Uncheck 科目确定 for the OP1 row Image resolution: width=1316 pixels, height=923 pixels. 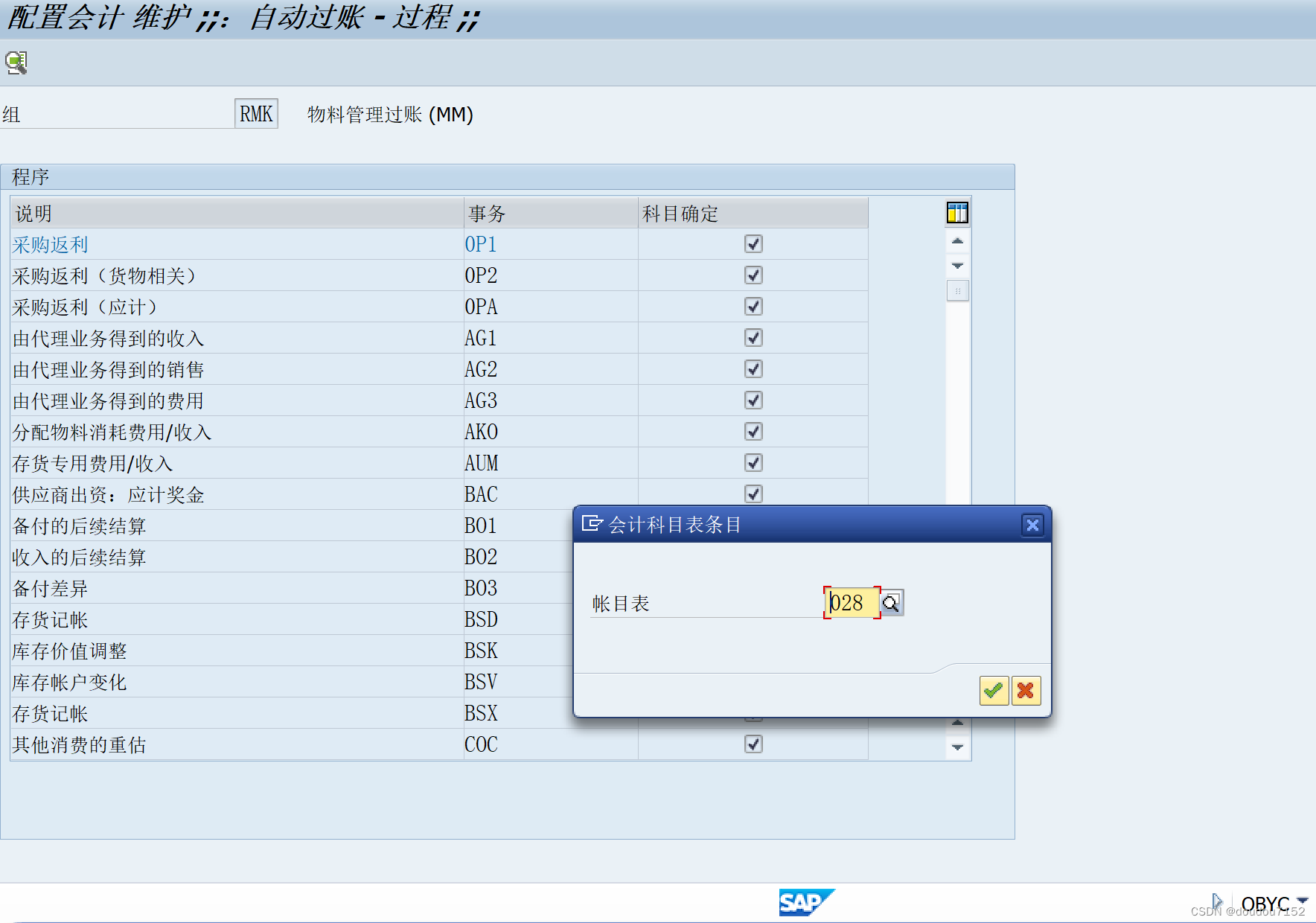pyautogui.click(x=753, y=243)
